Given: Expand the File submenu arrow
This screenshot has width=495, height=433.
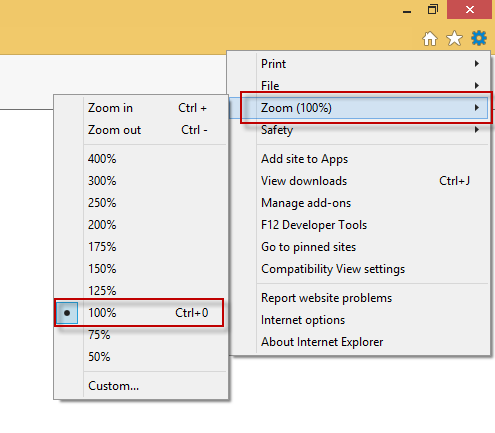Looking at the screenshot, I should pyautogui.click(x=477, y=85).
